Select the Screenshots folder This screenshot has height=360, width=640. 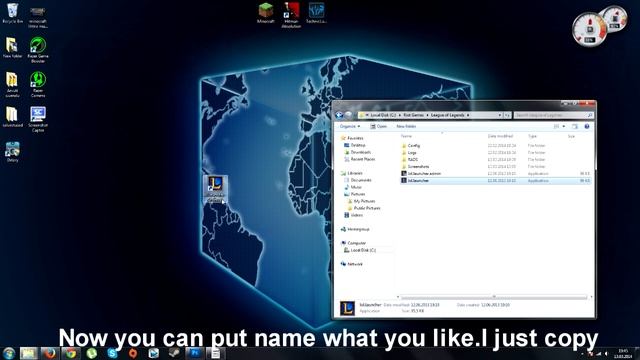point(418,167)
